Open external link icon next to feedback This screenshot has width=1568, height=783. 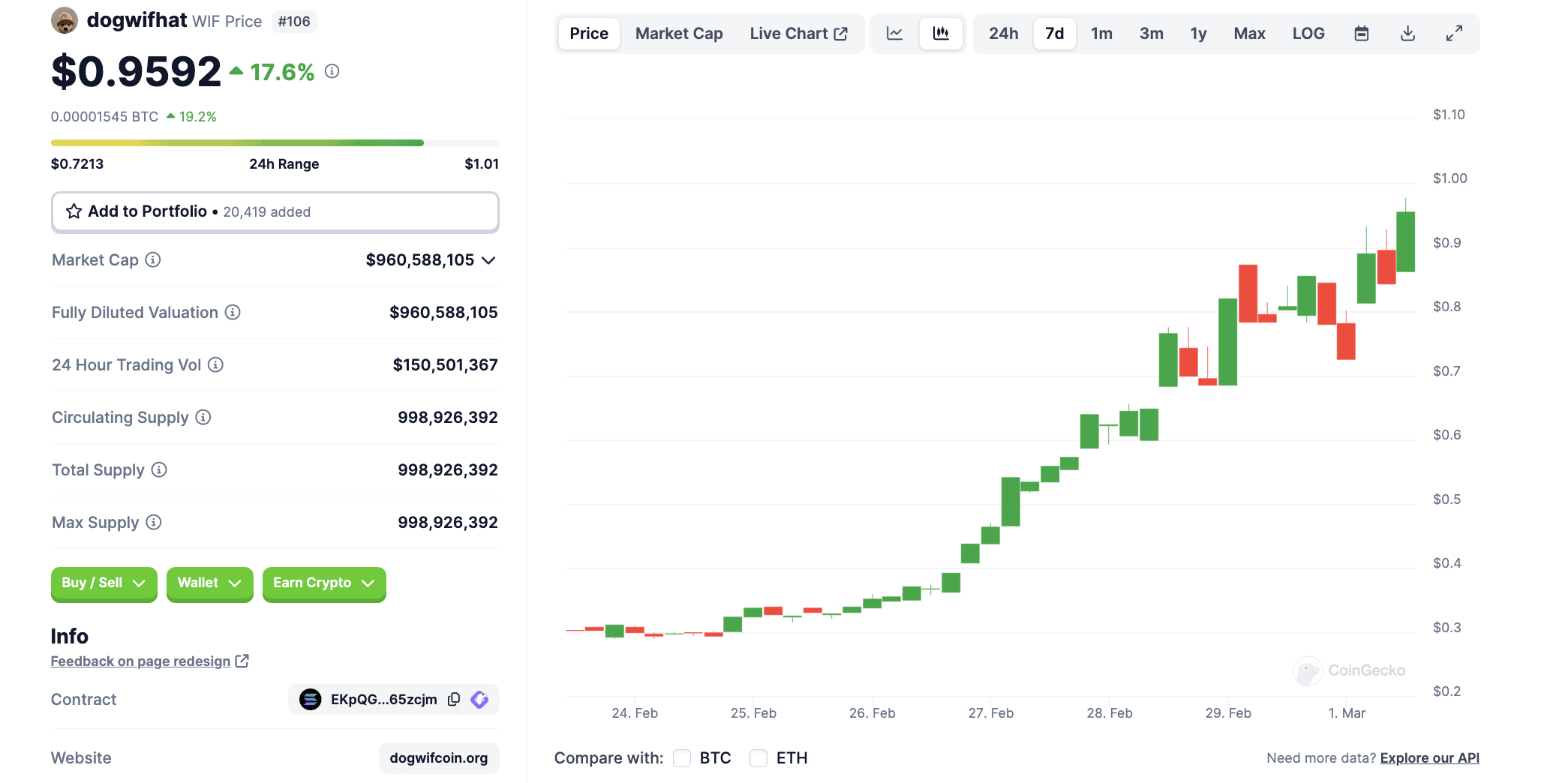pyautogui.click(x=242, y=661)
